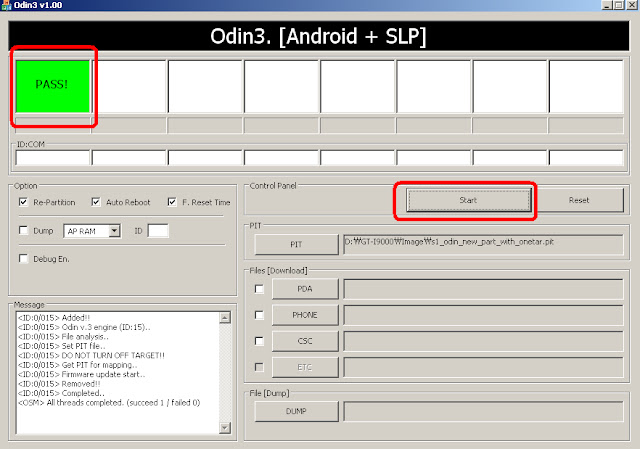This screenshot has height=449, width=640.
Task: Click the message log scroll down arrow
Action: click(225, 427)
